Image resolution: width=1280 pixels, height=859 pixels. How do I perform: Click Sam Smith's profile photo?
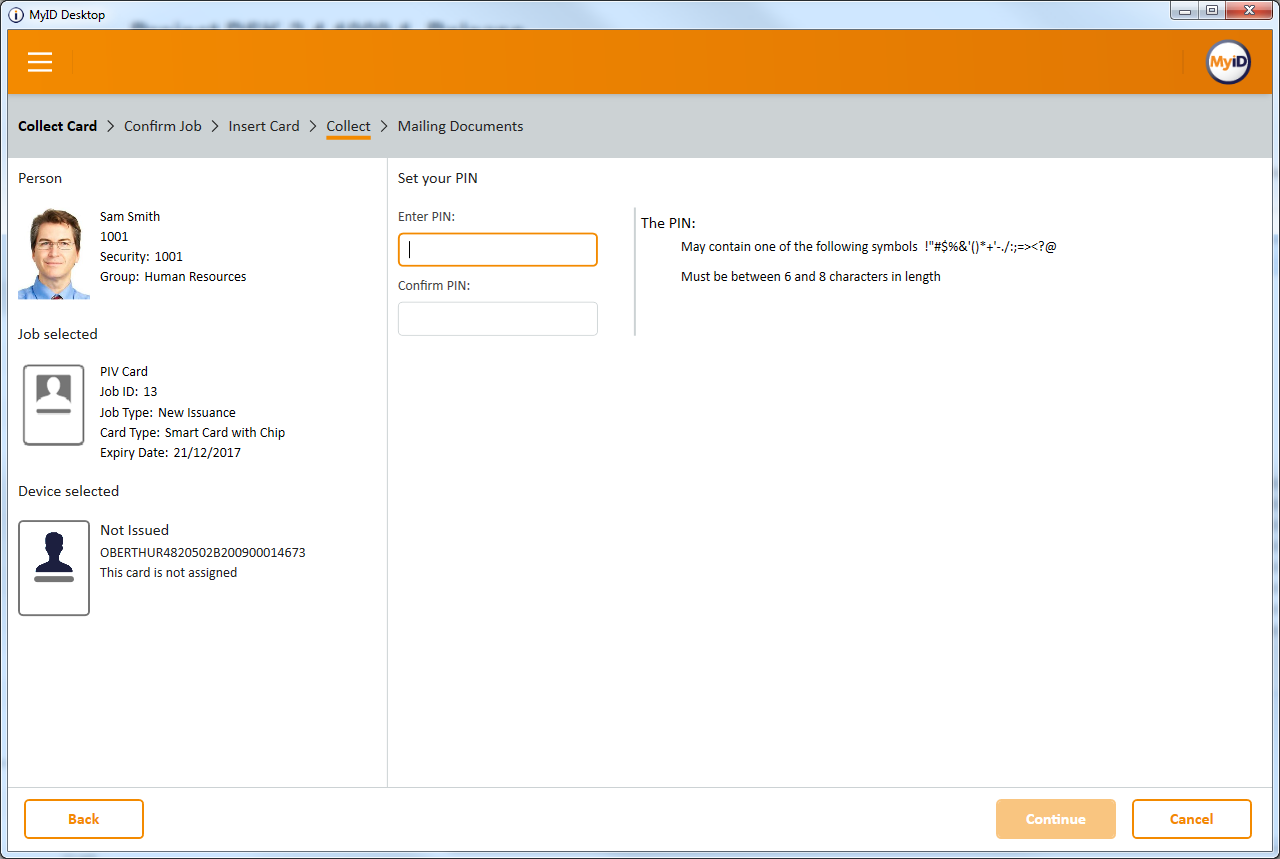(x=54, y=254)
